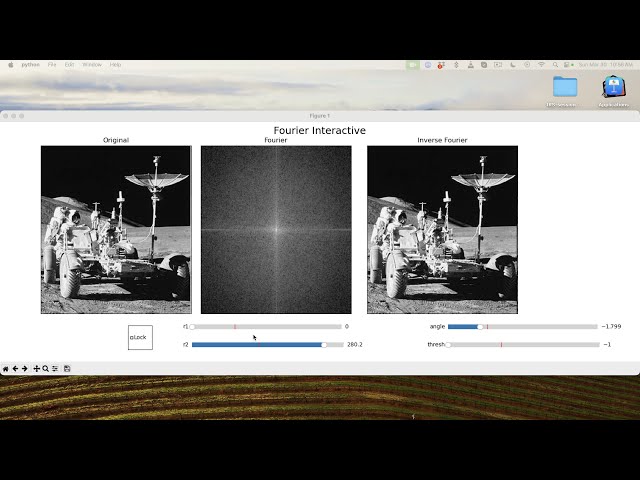Open the Window menu
Viewport: 640px width, 480px height.
(x=92, y=64)
